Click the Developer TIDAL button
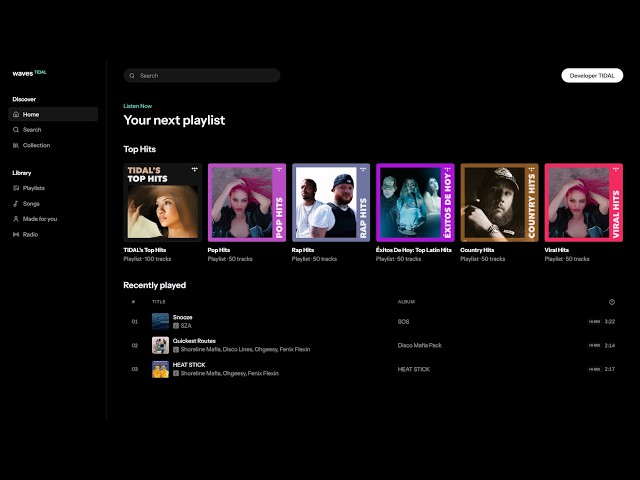This screenshot has width=640, height=480. click(x=592, y=76)
